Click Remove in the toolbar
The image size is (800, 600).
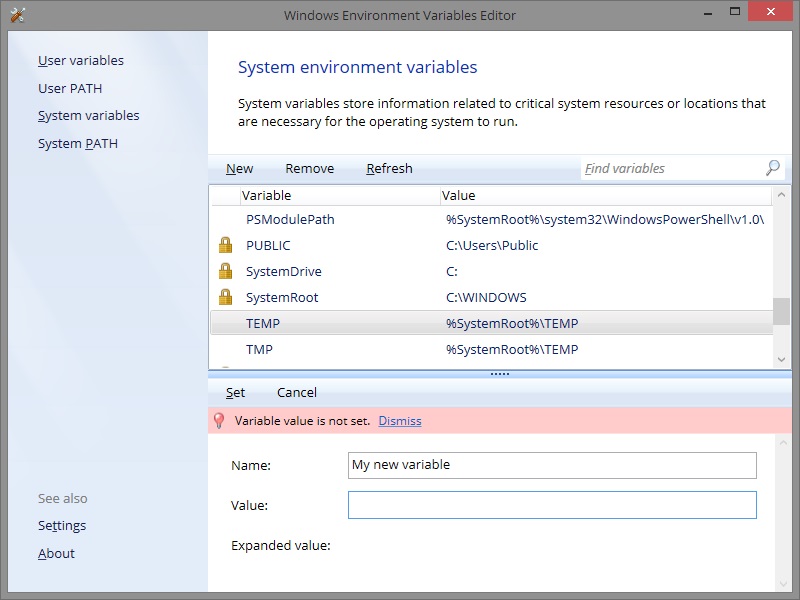[x=309, y=168]
